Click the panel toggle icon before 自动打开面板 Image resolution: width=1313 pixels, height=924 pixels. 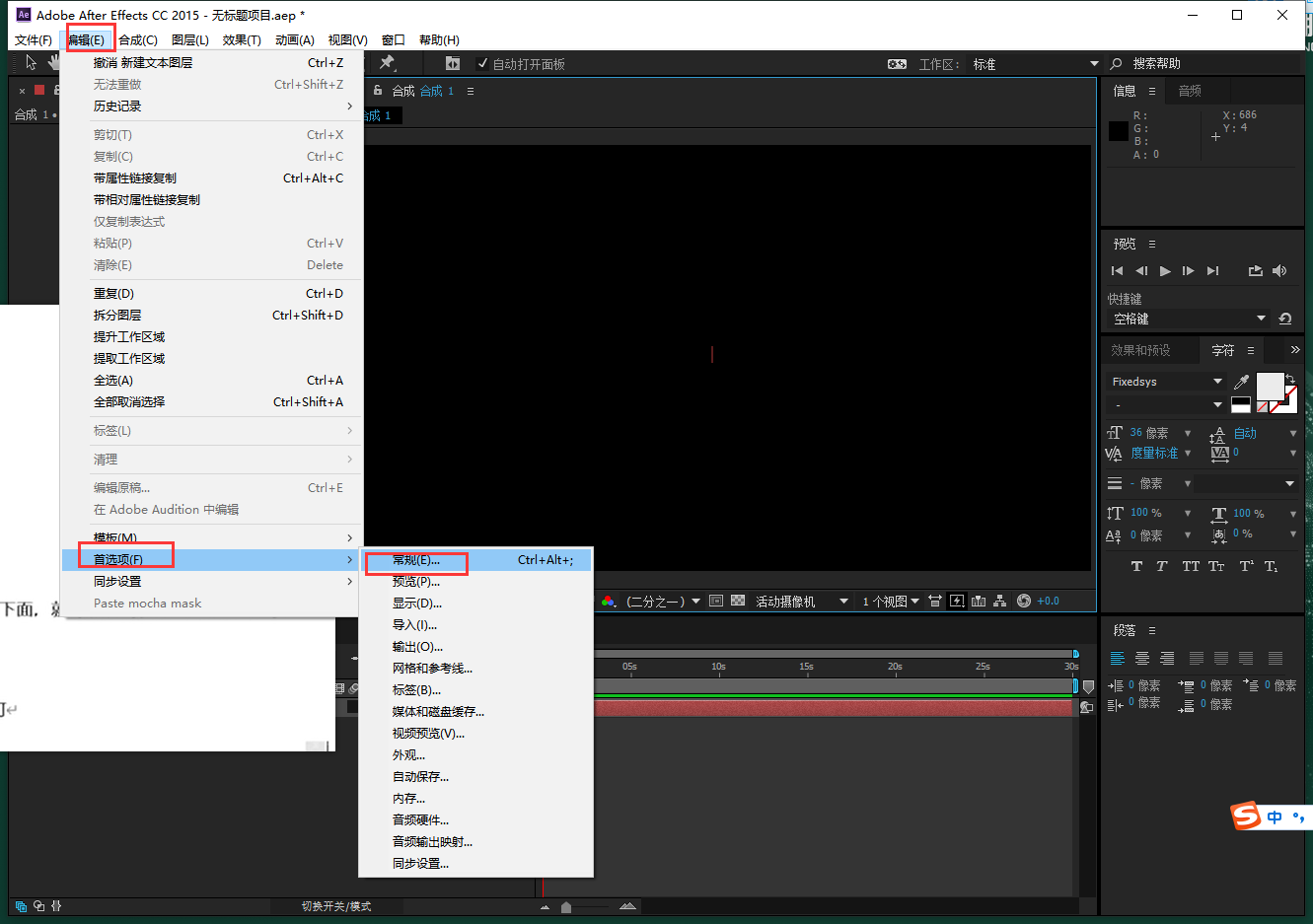[x=453, y=63]
